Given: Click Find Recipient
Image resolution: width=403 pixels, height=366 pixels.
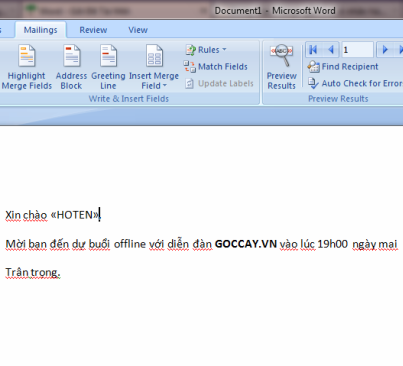Looking at the screenshot, I should pos(343,67).
